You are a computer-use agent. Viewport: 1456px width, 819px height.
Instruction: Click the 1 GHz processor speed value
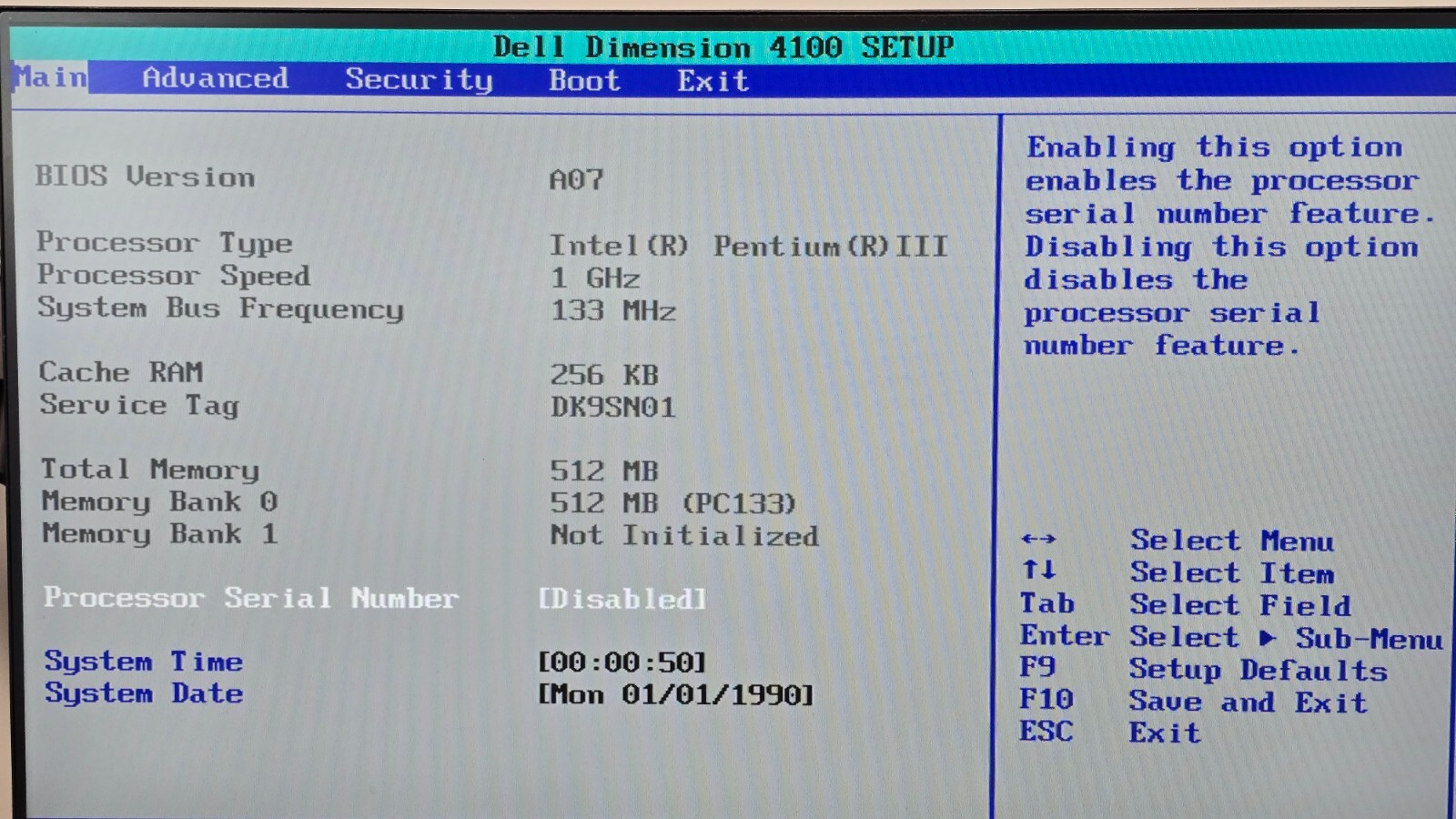click(x=595, y=278)
